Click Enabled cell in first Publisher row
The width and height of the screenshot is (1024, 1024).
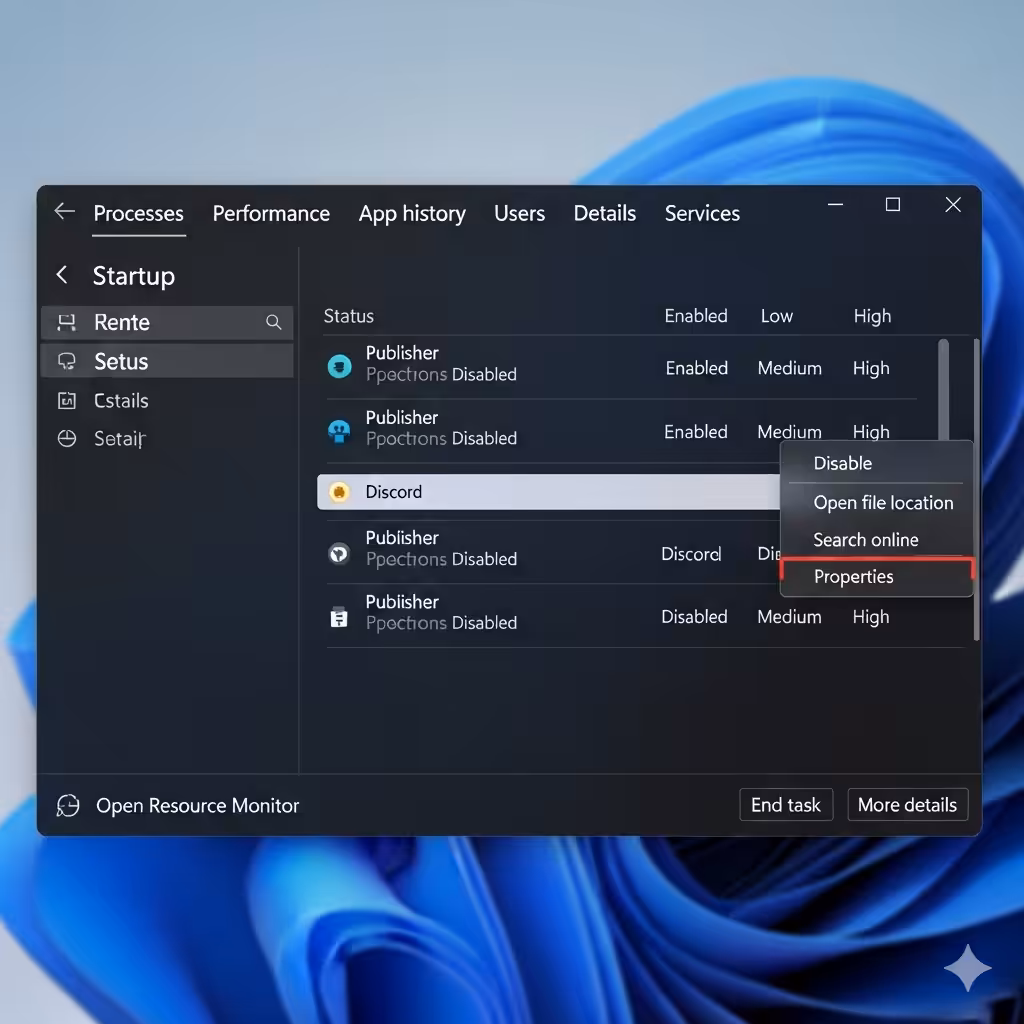click(696, 368)
